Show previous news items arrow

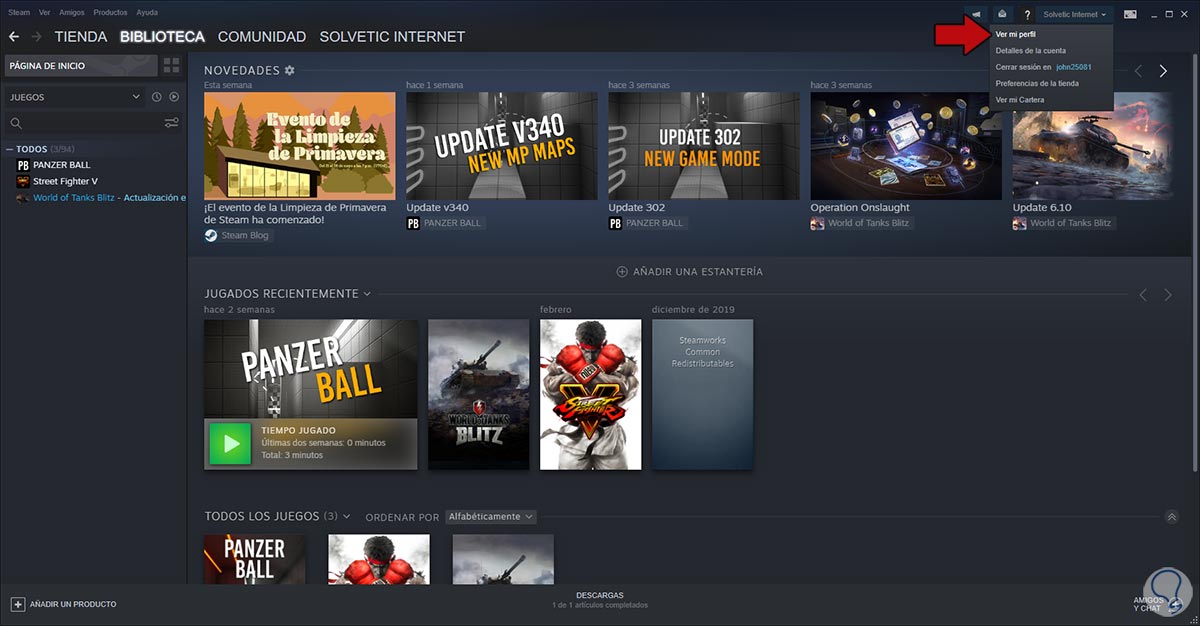1137,71
